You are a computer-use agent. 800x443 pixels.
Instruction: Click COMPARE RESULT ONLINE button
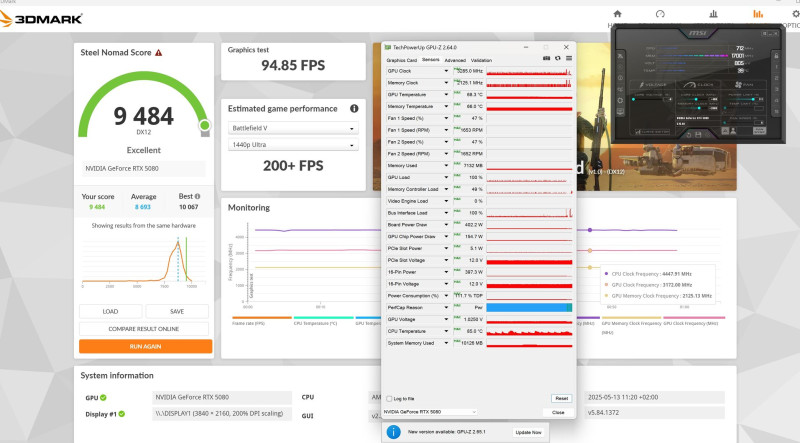tap(144, 329)
